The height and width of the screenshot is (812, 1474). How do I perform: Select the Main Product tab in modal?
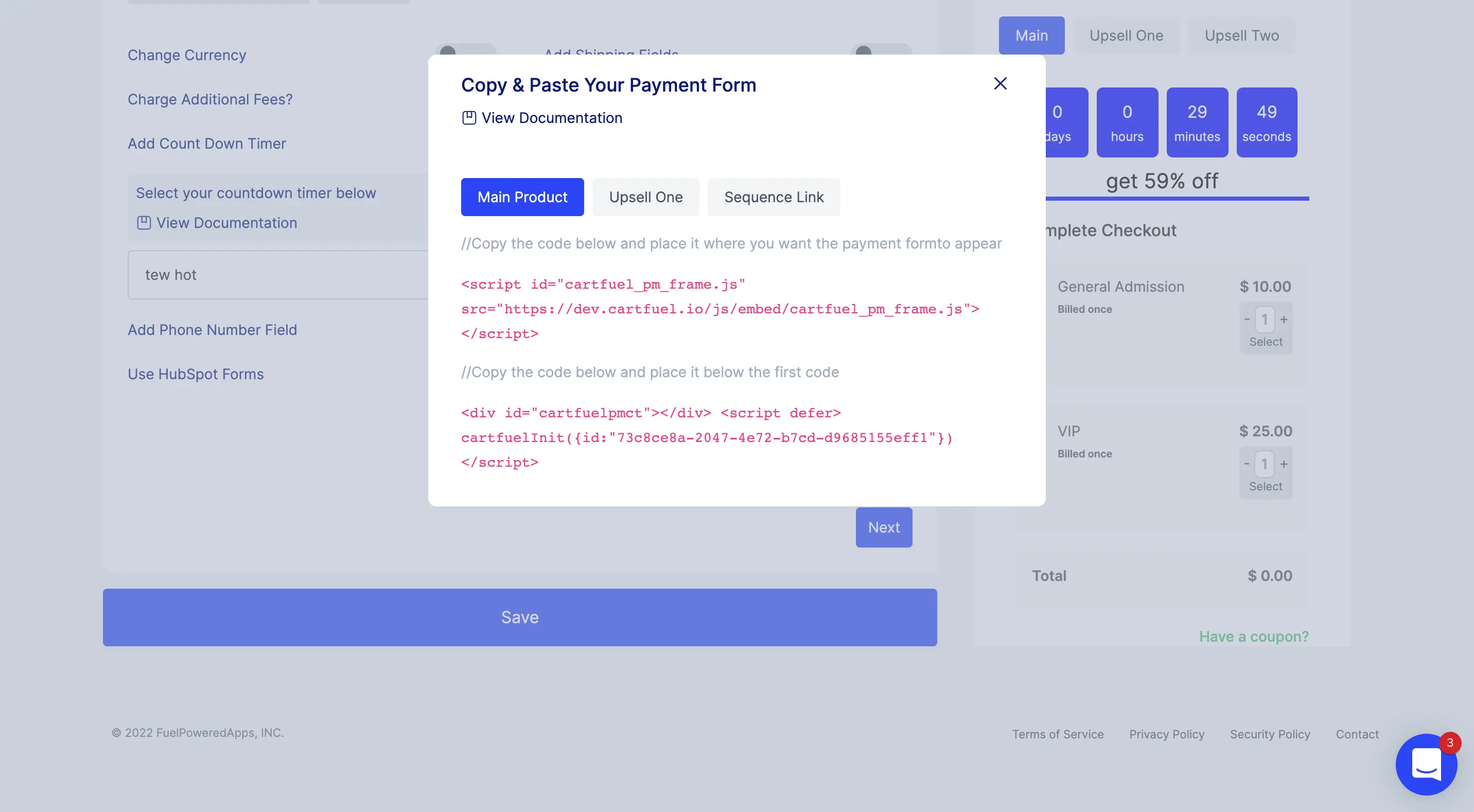pos(522,197)
